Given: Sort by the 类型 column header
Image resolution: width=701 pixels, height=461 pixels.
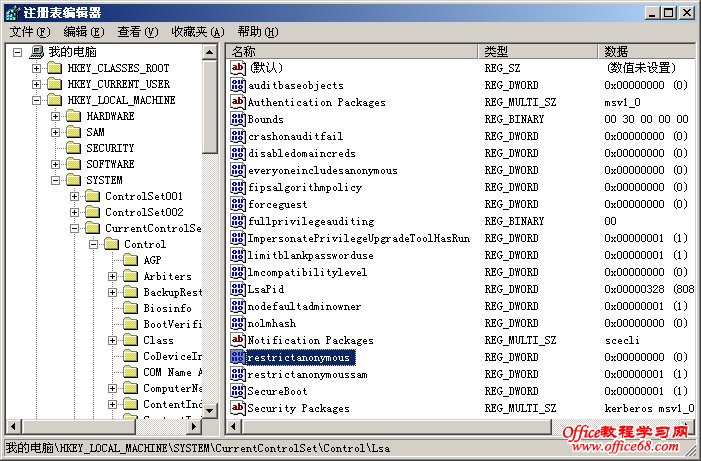Looking at the screenshot, I should tap(538, 51).
